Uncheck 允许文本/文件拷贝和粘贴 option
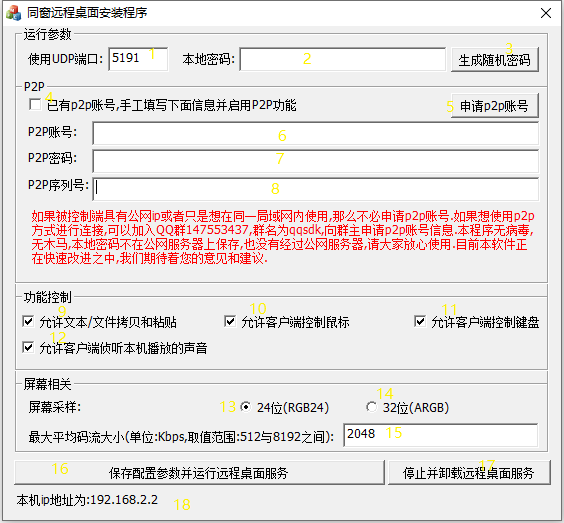The height and width of the screenshot is (523, 564). (x=28, y=321)
